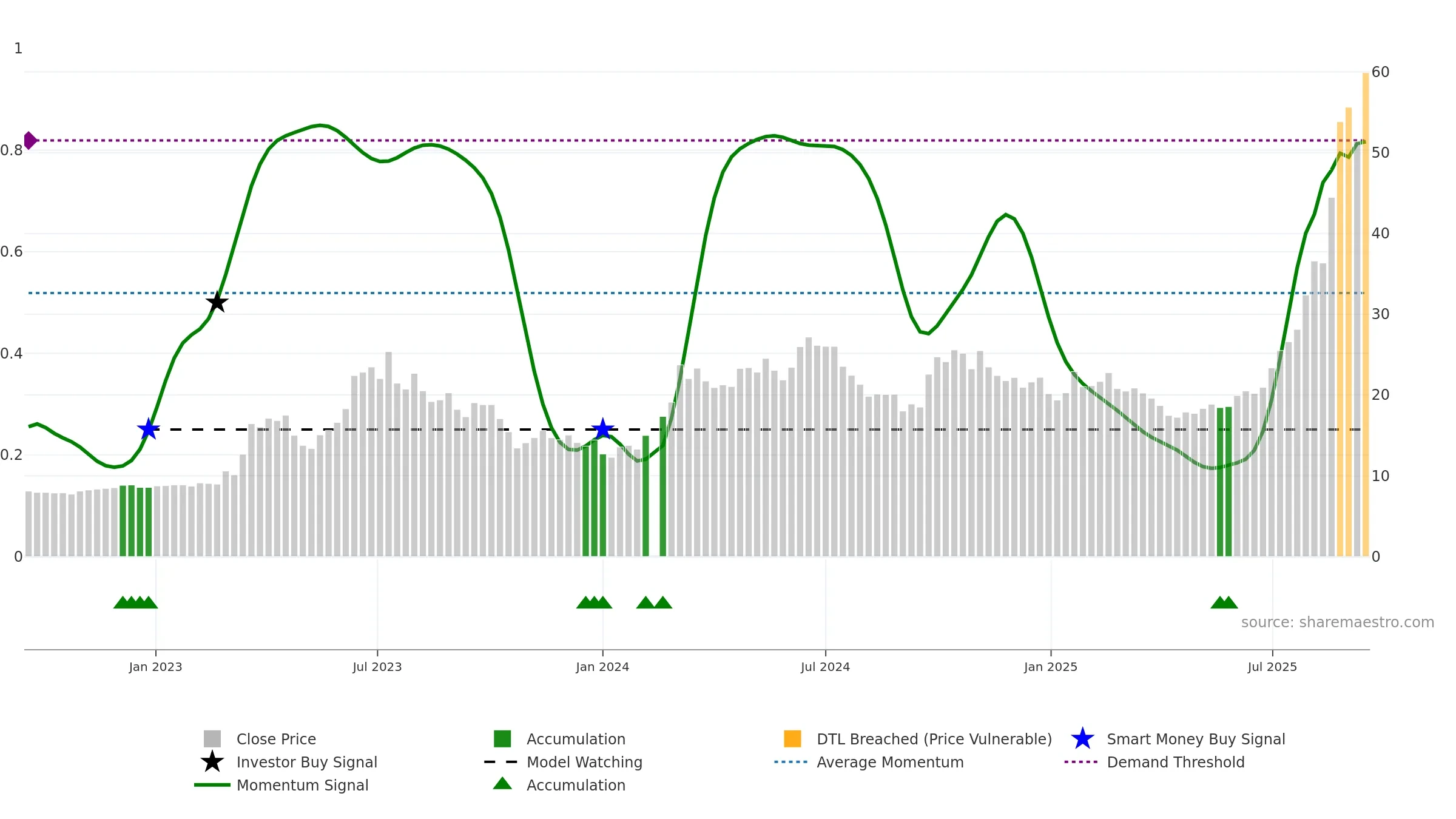Image resolution: width=1456 pixels, height=819 pixels.
Task: Click the sharemaestro.com source text
Action: [x=1338, y=622]
